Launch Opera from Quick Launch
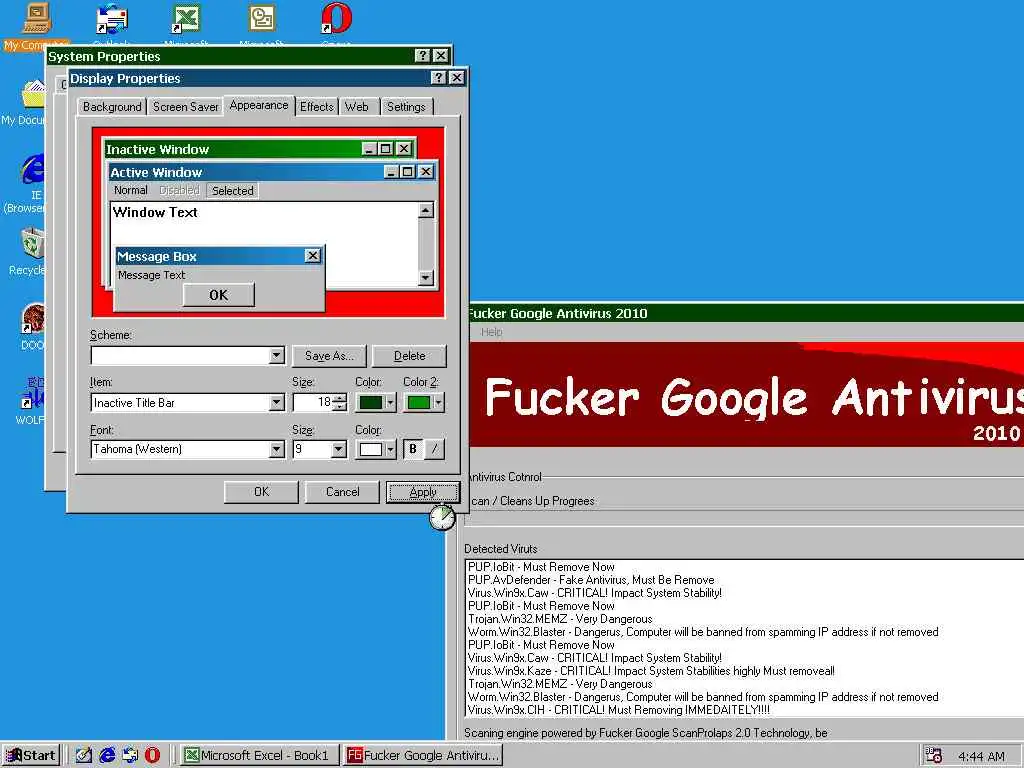 pos(153,755)
